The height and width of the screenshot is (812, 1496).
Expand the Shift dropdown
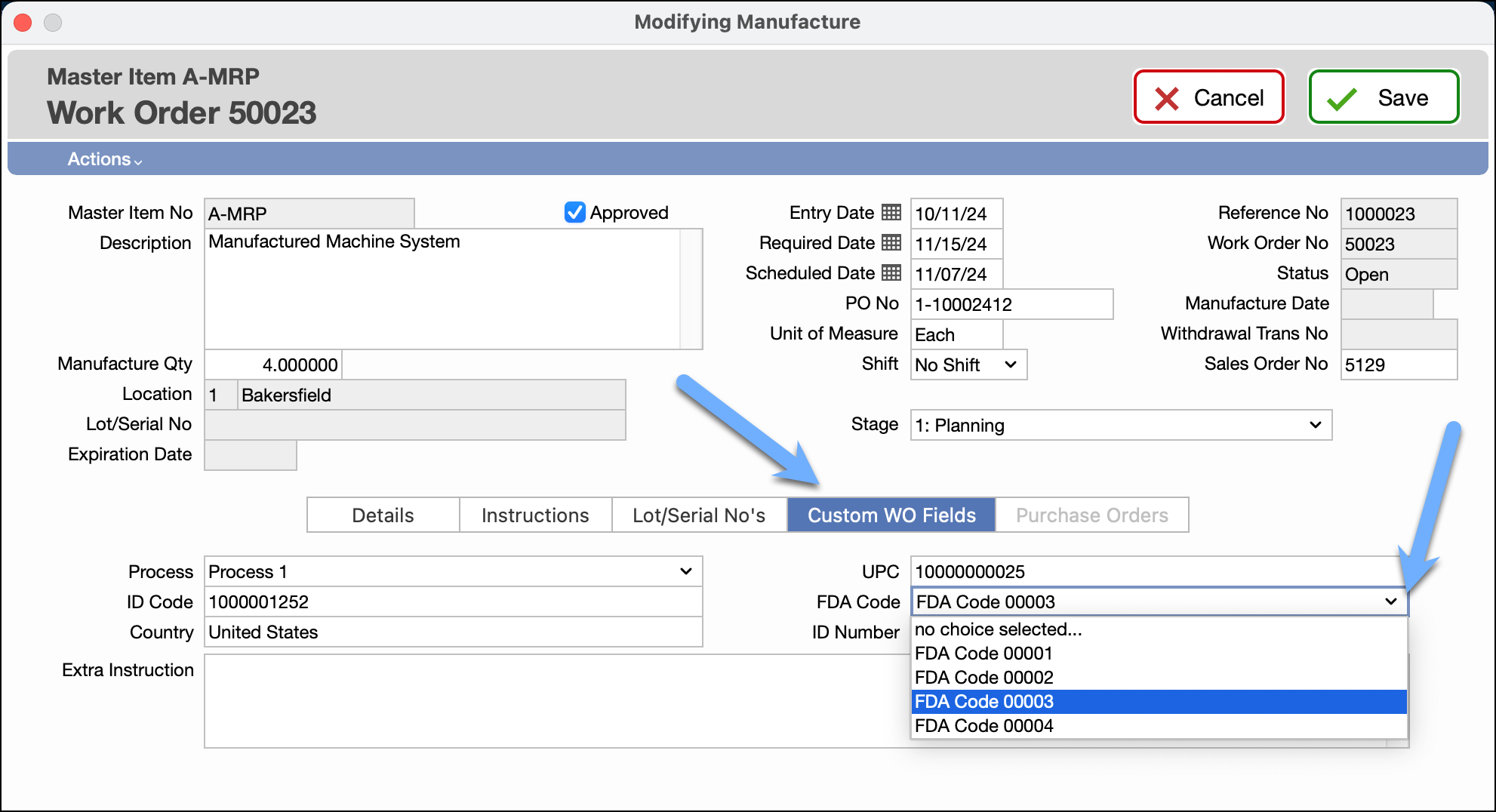pos(968,364)
